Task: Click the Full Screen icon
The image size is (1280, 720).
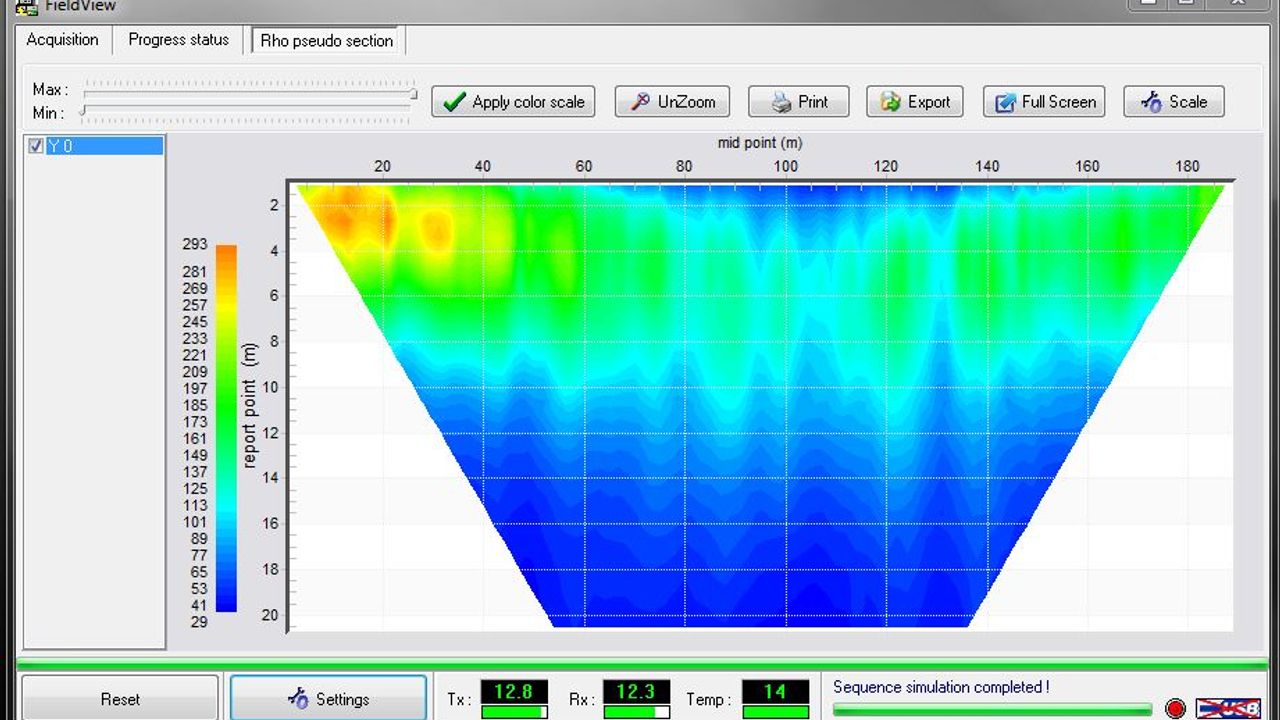Action: pos(1004,102)
